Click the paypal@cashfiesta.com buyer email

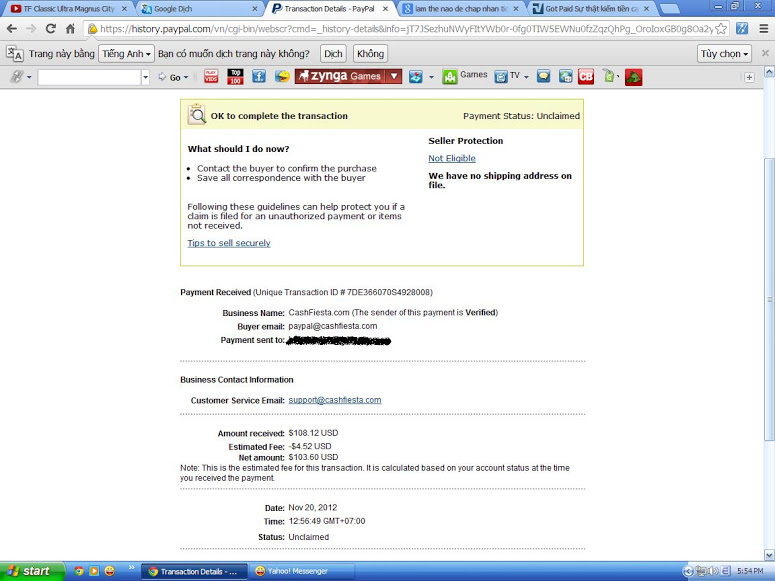(x=333, y=326)
